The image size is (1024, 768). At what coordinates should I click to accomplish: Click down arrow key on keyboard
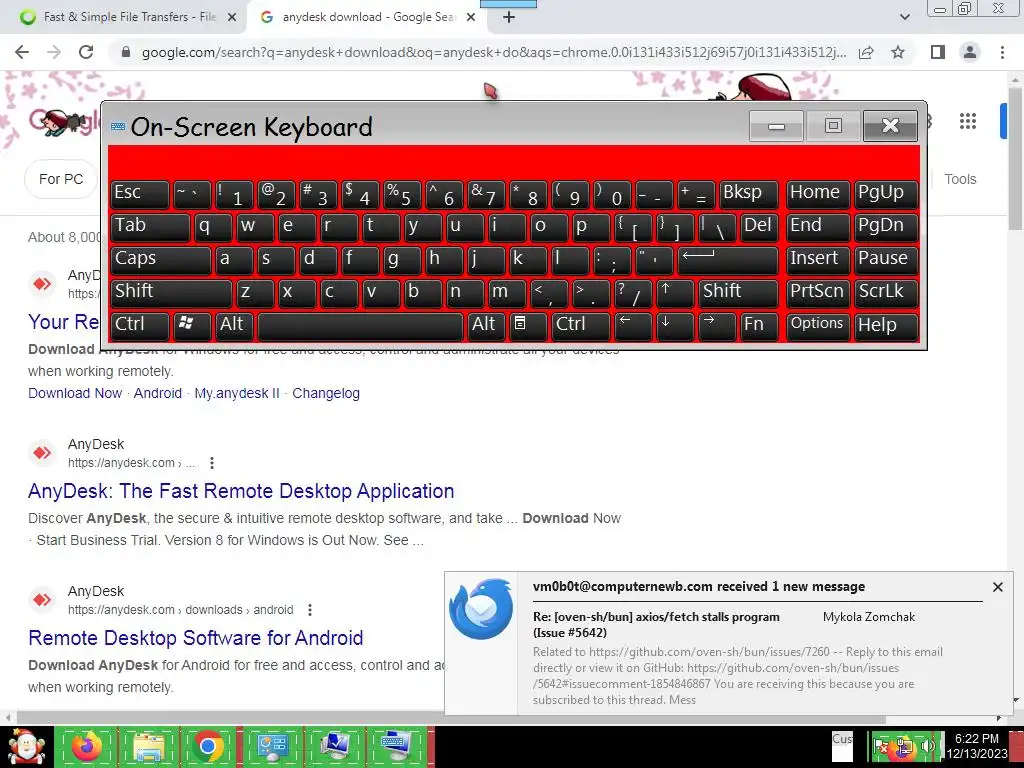click(x=675, y=325)
